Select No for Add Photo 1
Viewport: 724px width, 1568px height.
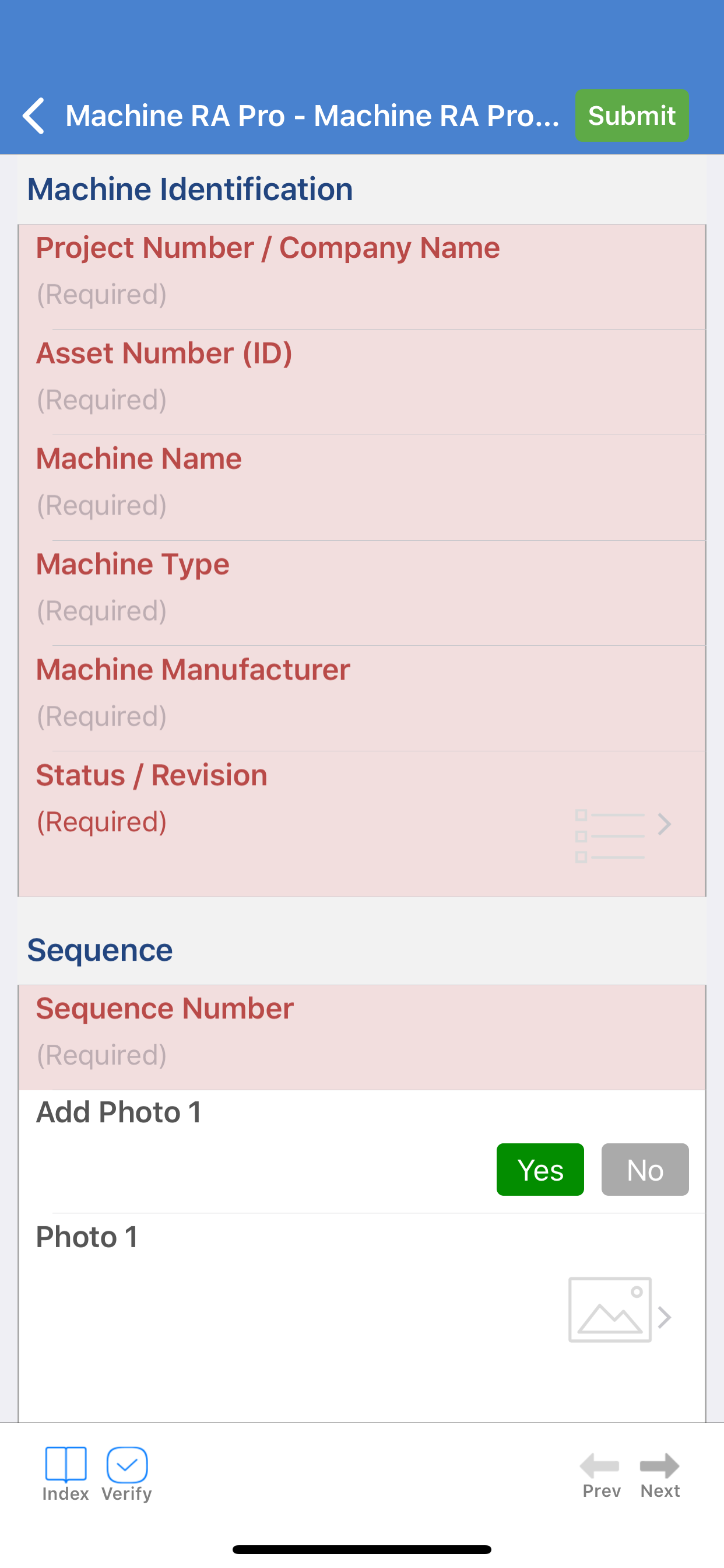645,1170
